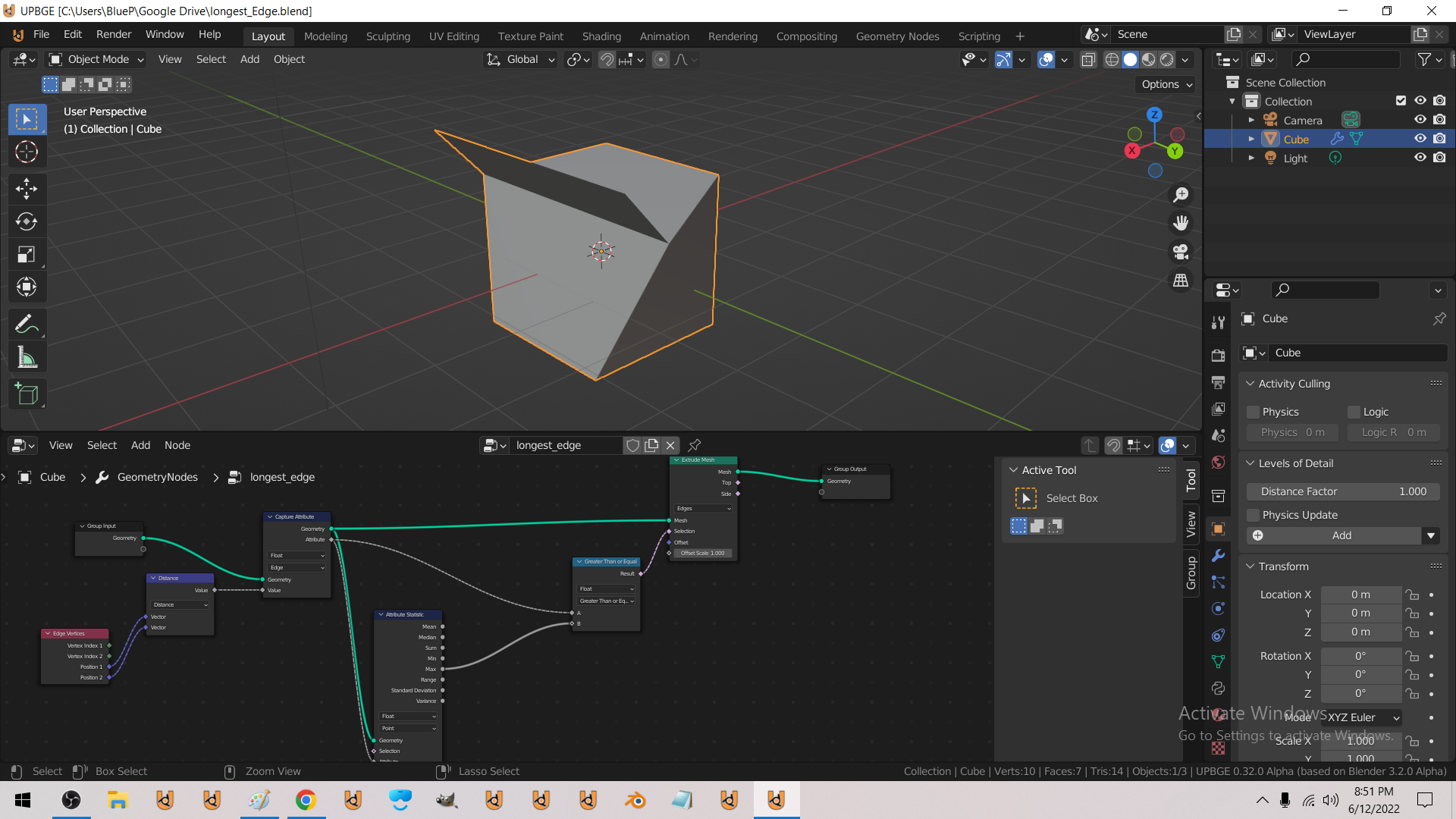This screenshot has width=1456, height=819.
Task: Add a level of detail
Action: (x=1334, y=535)
